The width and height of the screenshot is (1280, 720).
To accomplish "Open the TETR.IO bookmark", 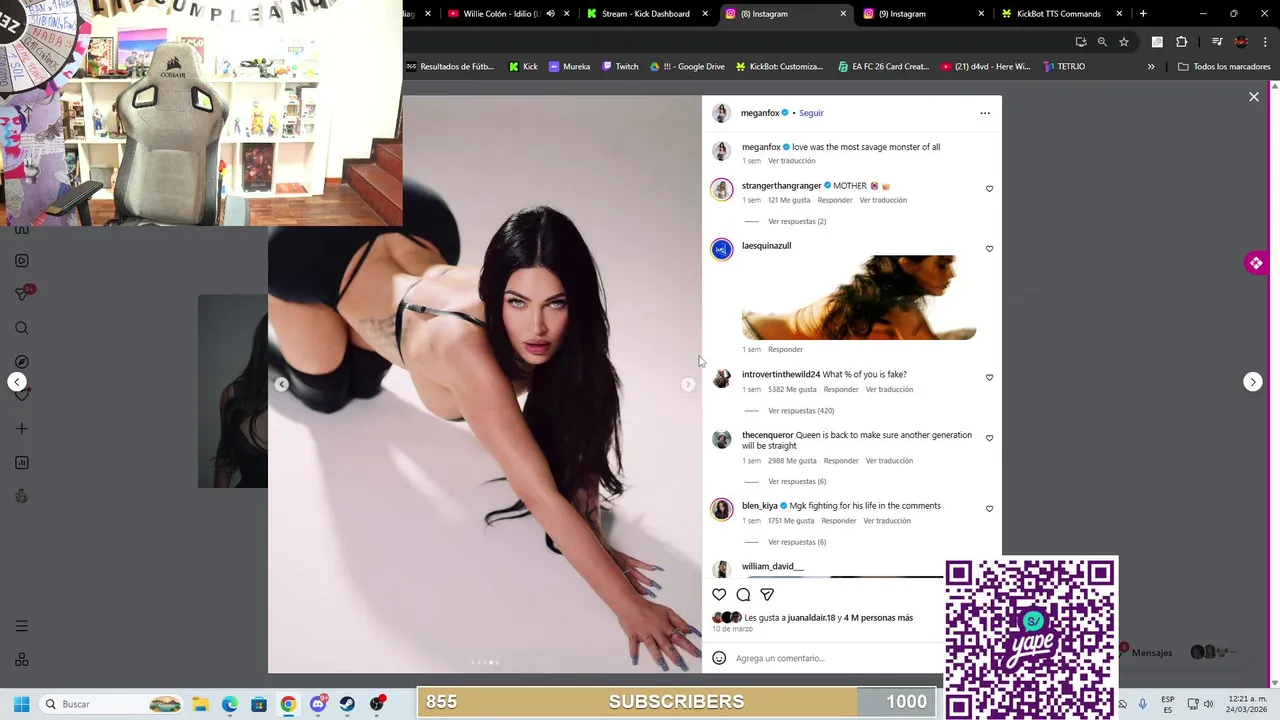I will pos(1064,67).
